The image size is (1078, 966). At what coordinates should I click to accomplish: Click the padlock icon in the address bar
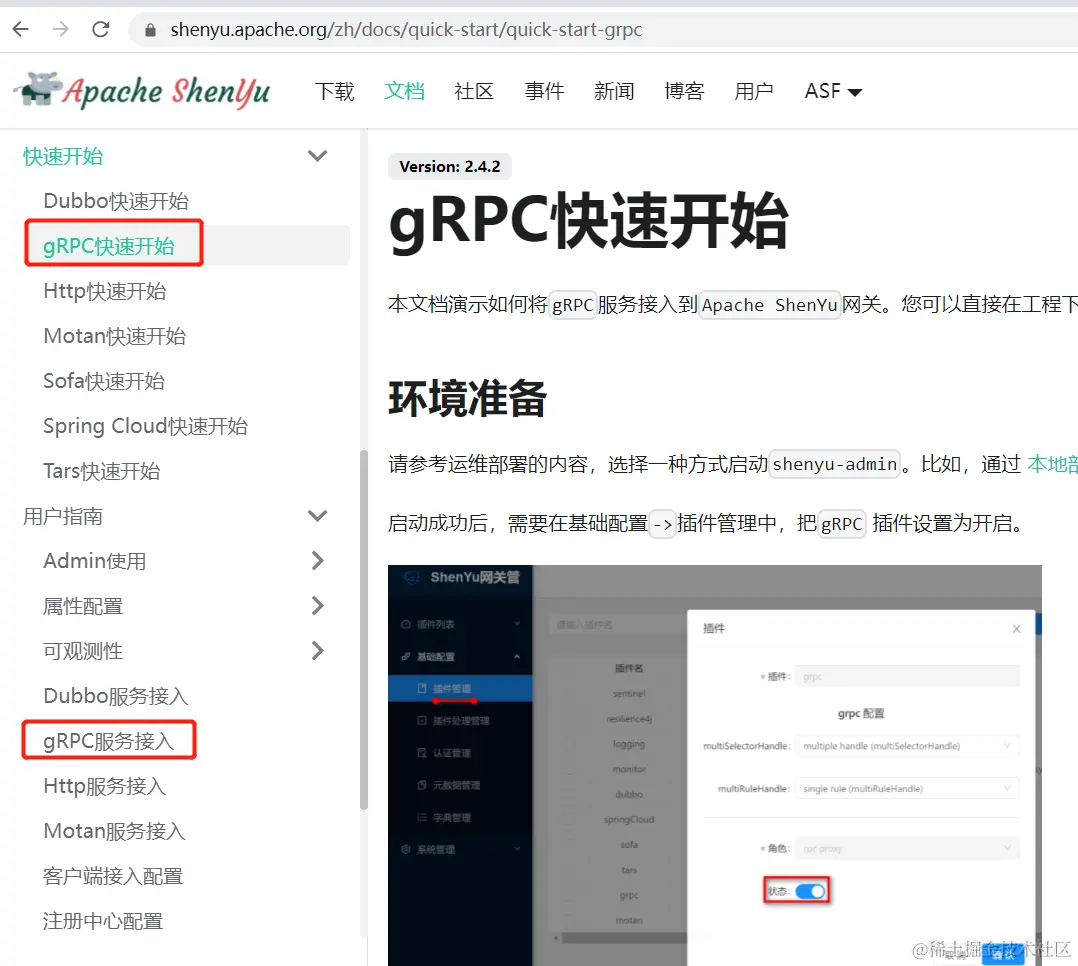click(x=150, y=29)
